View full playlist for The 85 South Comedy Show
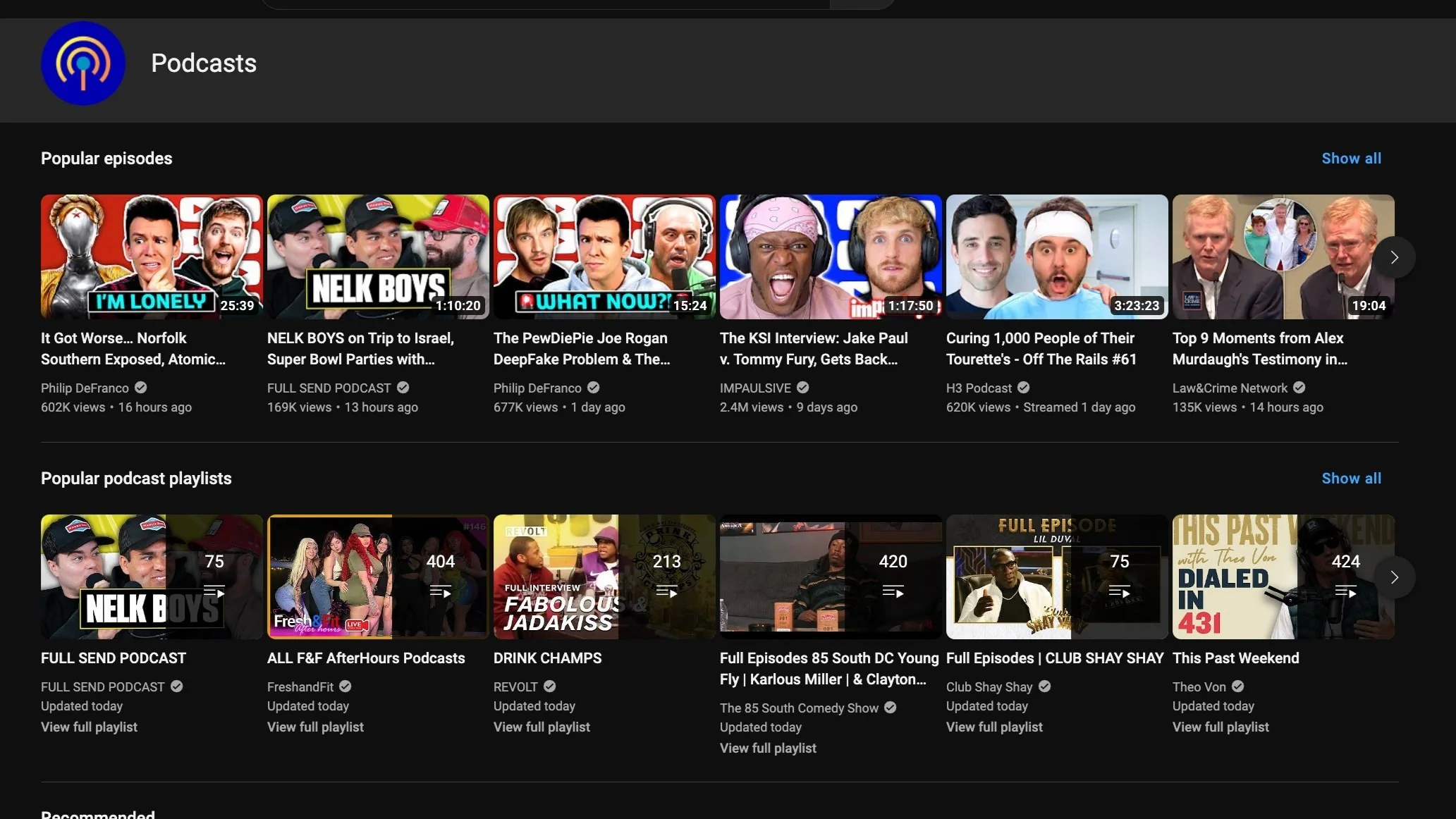The width and height of the screenshot is (1456, 819). click(x=768, y=749)
